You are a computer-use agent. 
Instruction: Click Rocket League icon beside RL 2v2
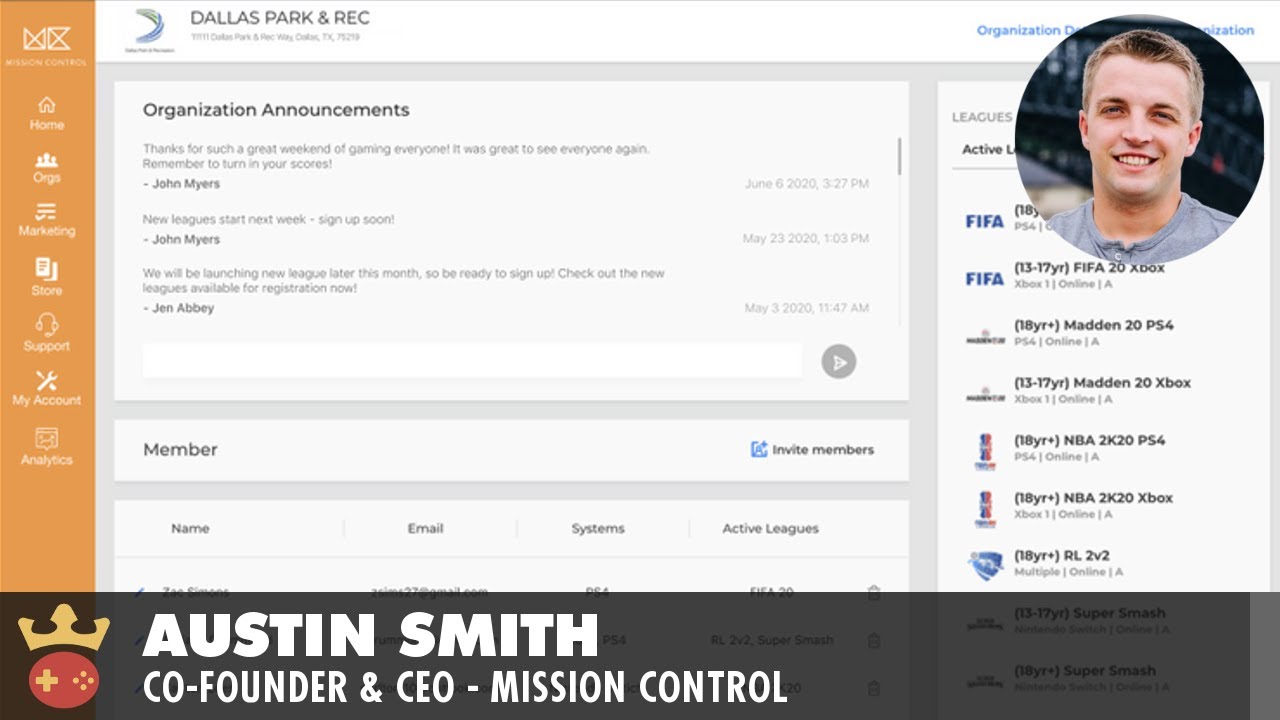click(985, 566)
